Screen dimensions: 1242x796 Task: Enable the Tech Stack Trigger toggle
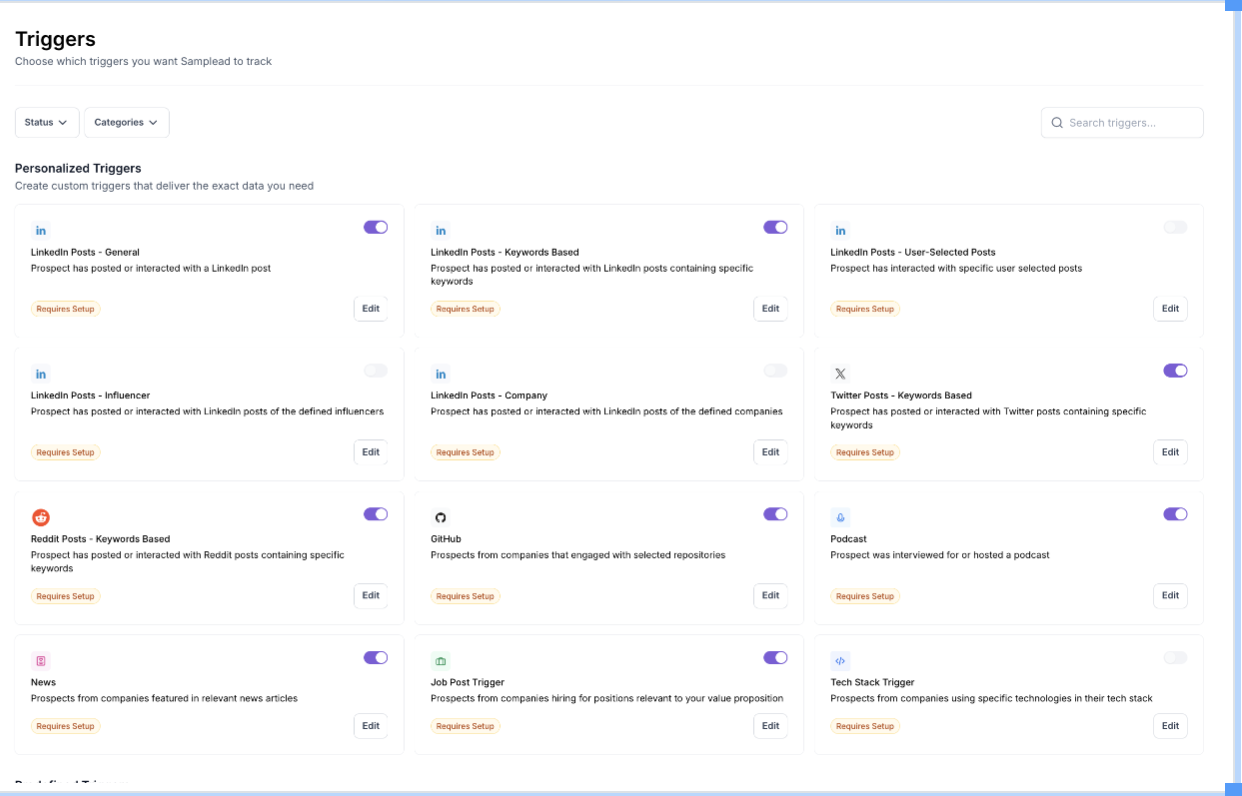pyautogui.click(x=1175, y=658)
